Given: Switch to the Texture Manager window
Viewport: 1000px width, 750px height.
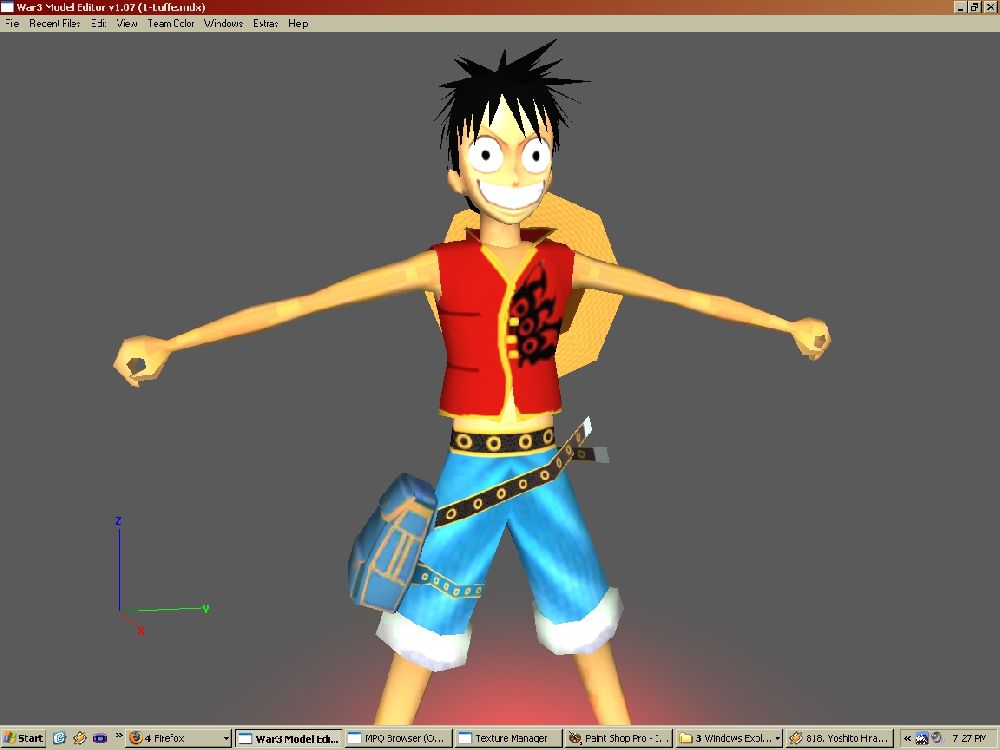Looking at the screenshot, I should pos(509,739).
